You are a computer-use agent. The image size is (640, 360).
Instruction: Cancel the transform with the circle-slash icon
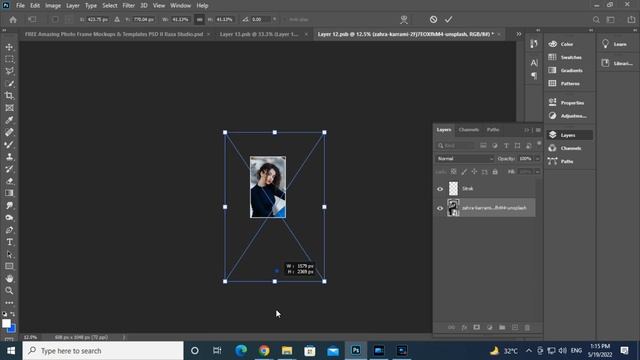(x=433, y=20)
